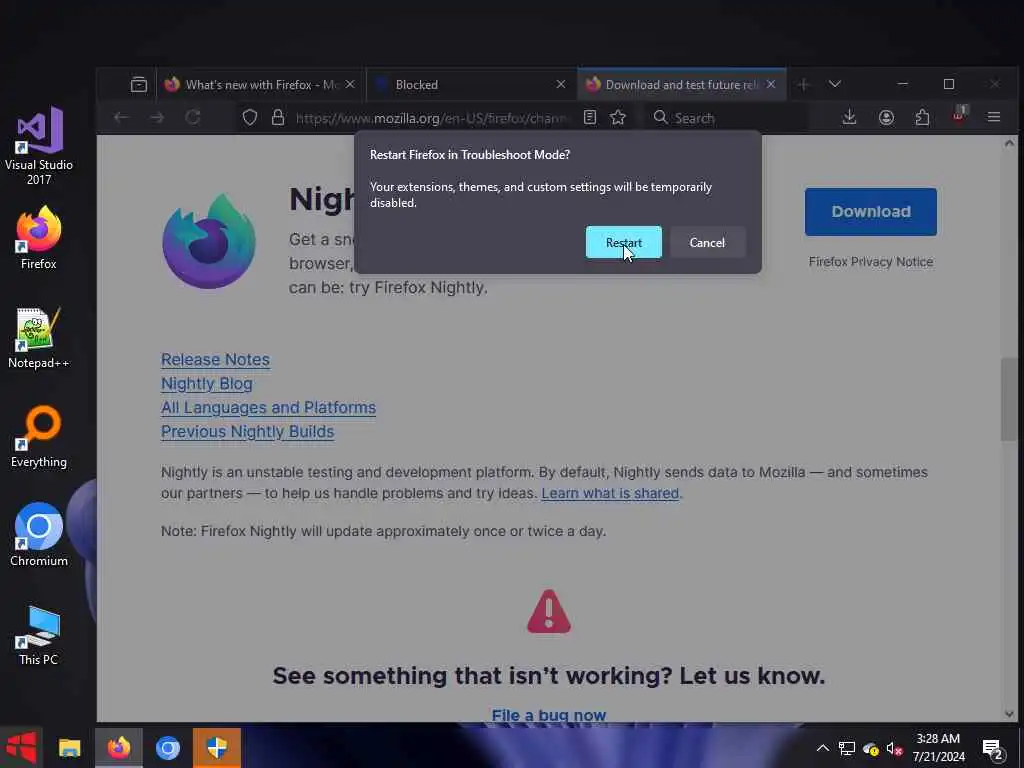Expand the list all tabs chevron
Viewport: 1024px width, 768px height.
tap(835, 84)
